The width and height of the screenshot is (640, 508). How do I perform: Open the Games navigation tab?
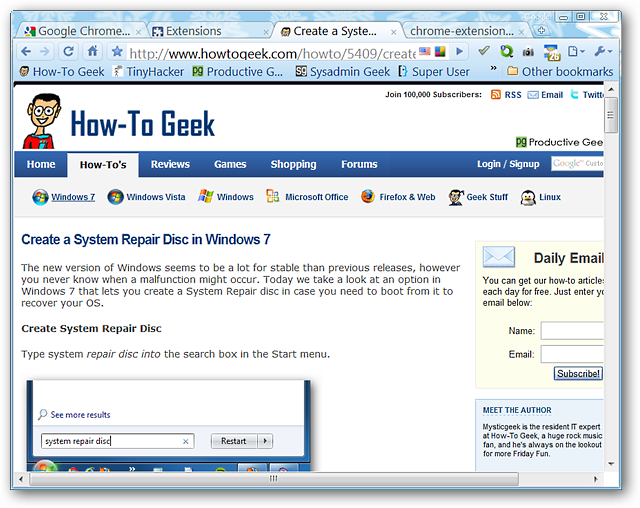230,164
